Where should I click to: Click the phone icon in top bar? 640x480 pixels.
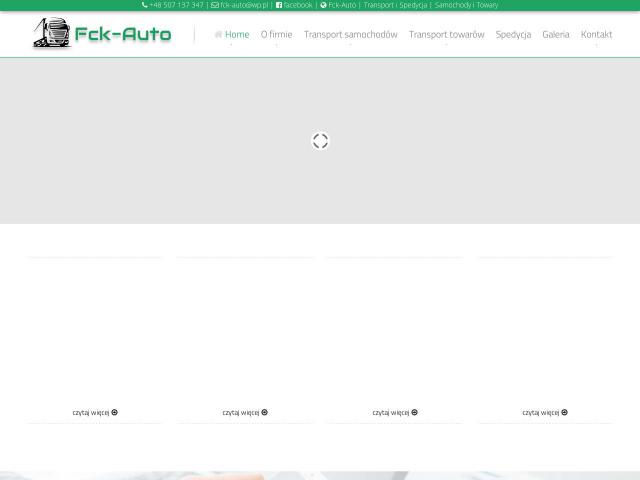(144, 5)
